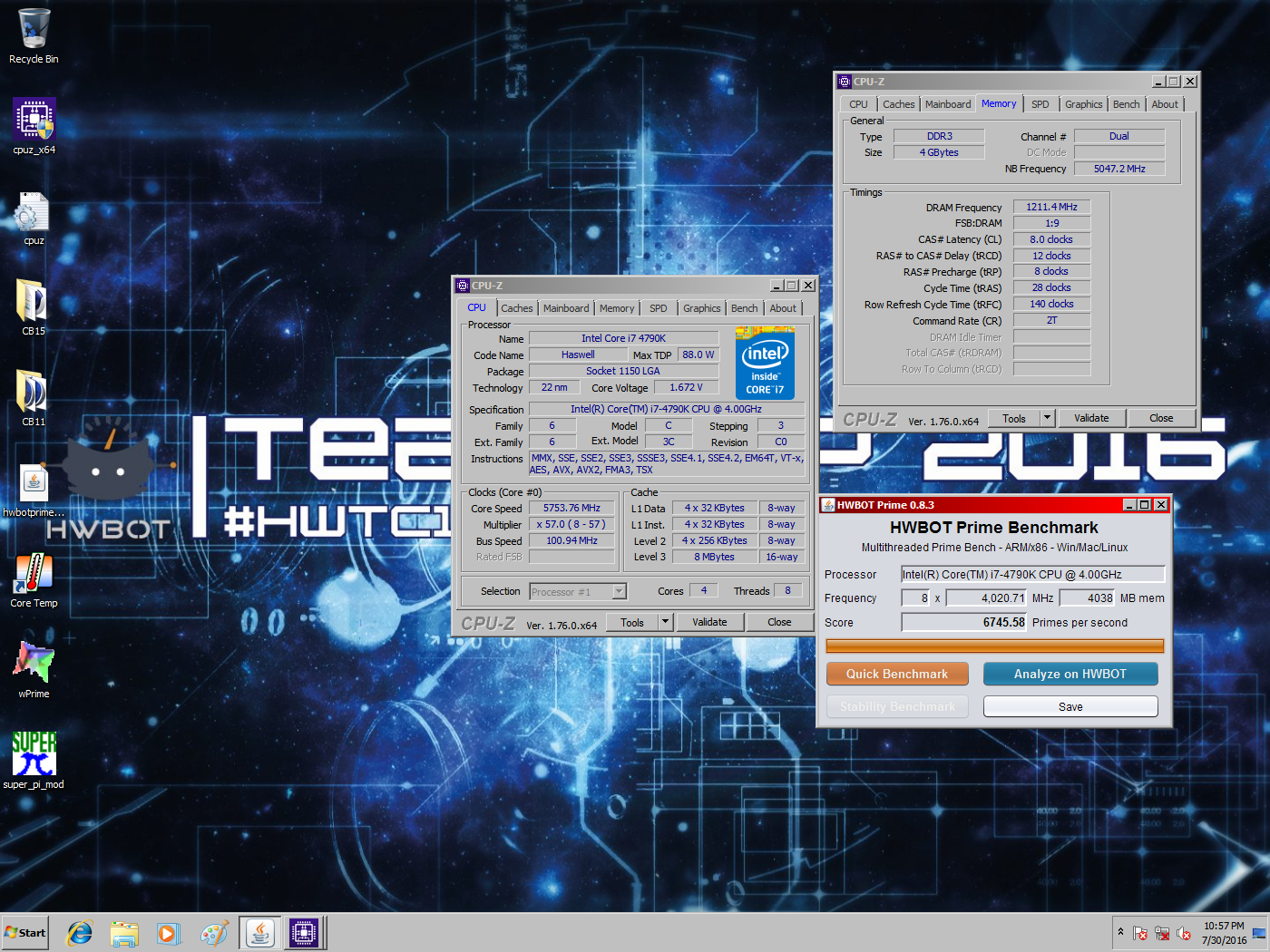Viewport: 1270px width, 952px height.
Task: Open About tab in the CPU window
Action: click(x=783, y=308)
